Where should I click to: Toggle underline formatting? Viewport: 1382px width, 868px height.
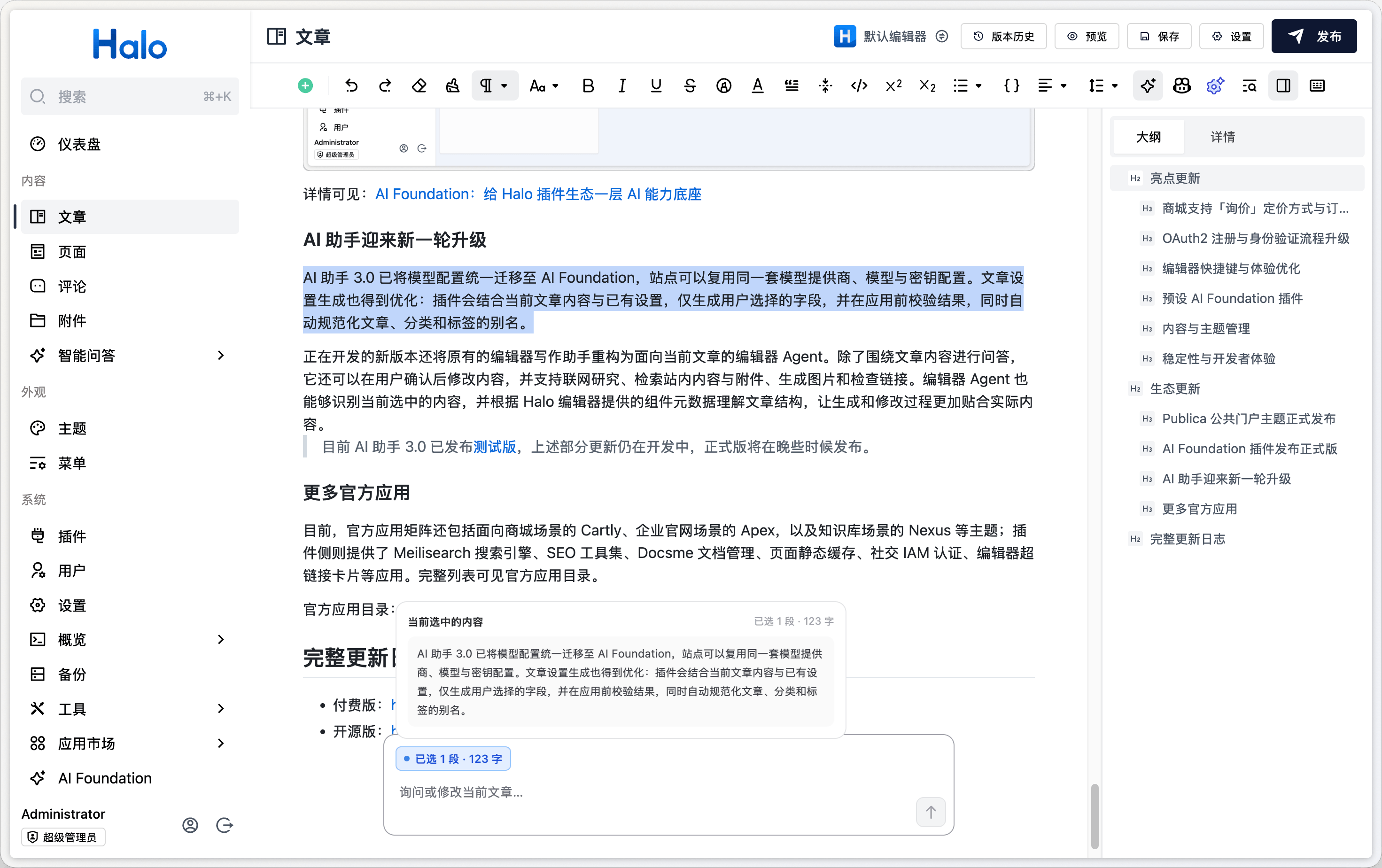click(x=655, y=86)
